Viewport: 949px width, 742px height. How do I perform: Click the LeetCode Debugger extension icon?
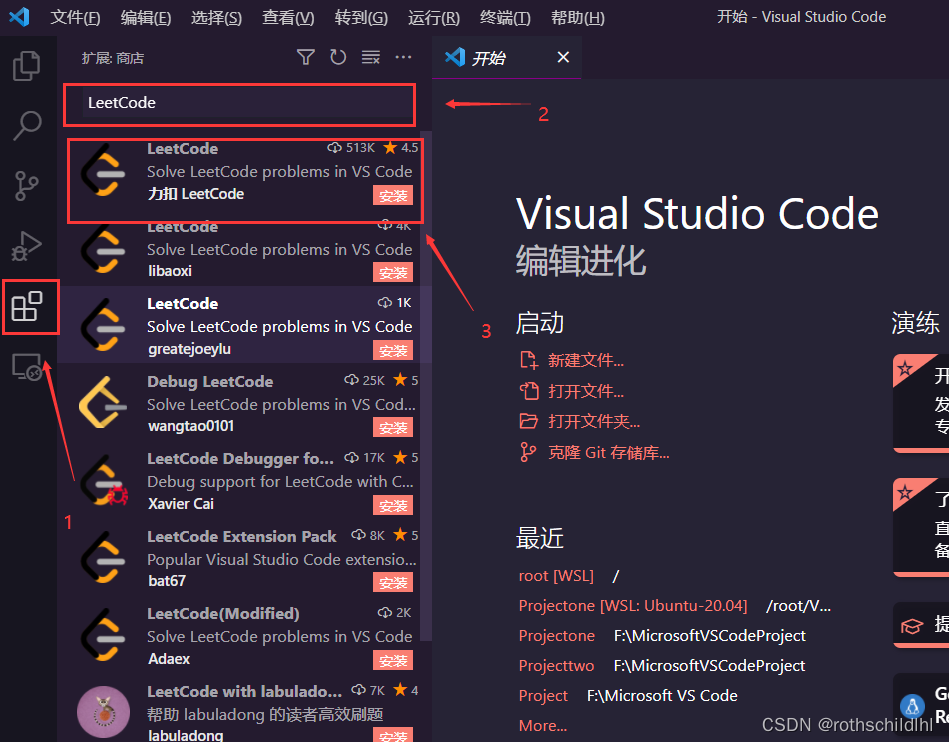point(103,481)
